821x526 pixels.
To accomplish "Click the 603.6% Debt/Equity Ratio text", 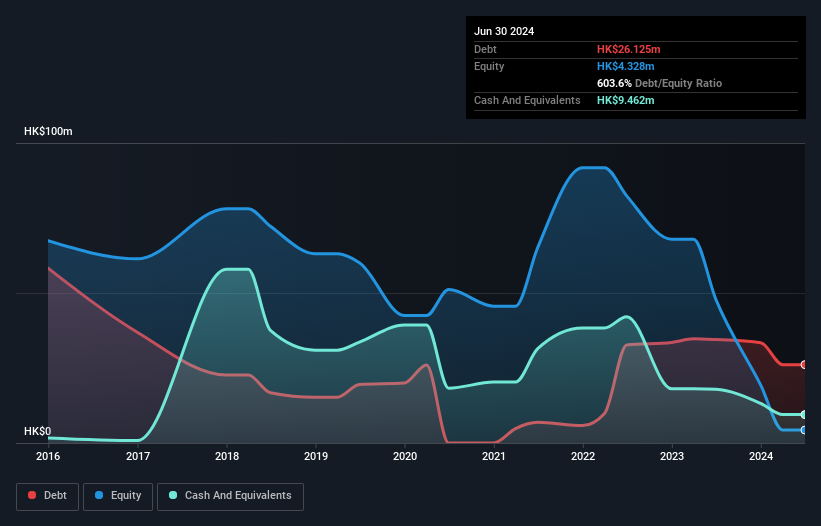I will coord(659,83).
